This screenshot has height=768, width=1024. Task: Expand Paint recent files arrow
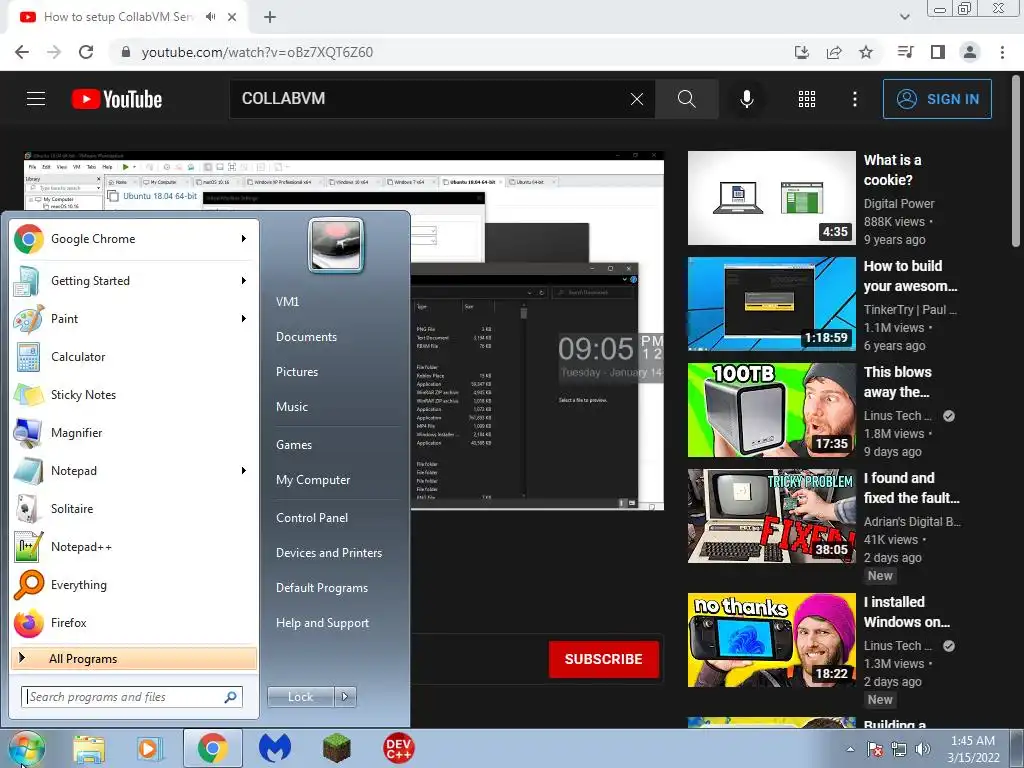click(x=244, y=319)
